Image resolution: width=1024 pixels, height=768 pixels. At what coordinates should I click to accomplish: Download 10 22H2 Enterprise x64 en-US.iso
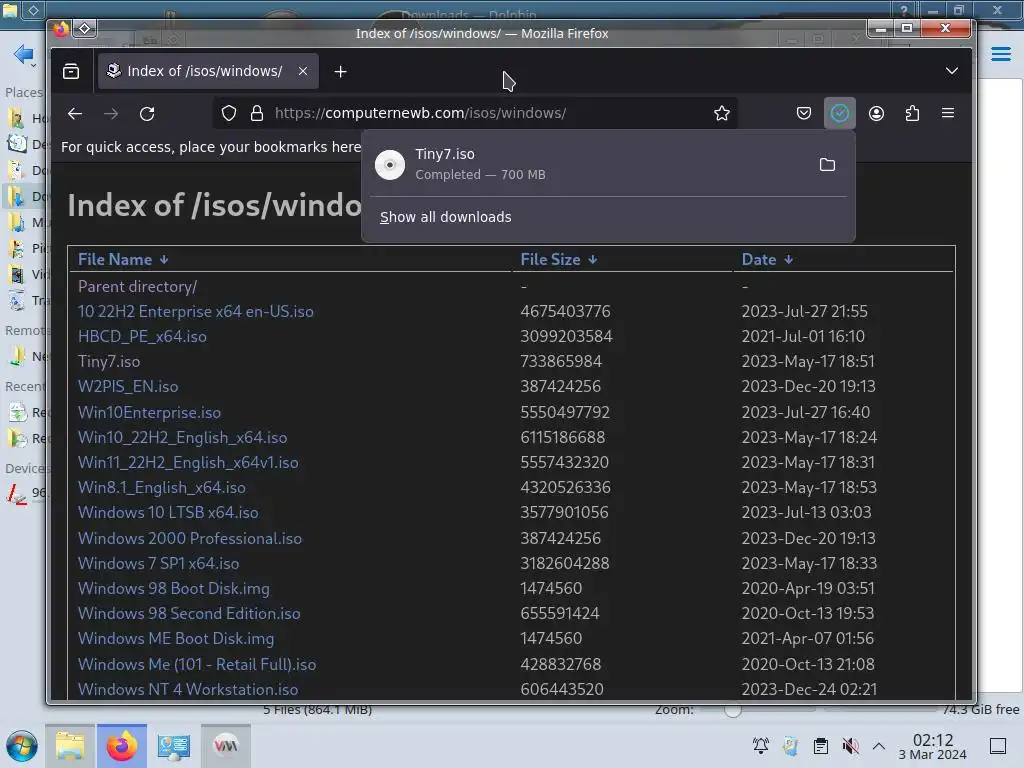[x=195, y=312]
